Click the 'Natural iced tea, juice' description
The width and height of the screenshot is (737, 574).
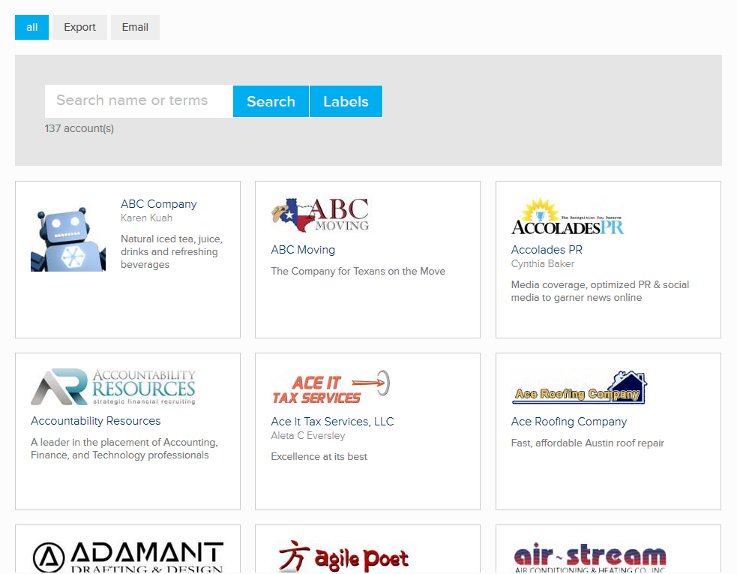(x=172, y=252)
